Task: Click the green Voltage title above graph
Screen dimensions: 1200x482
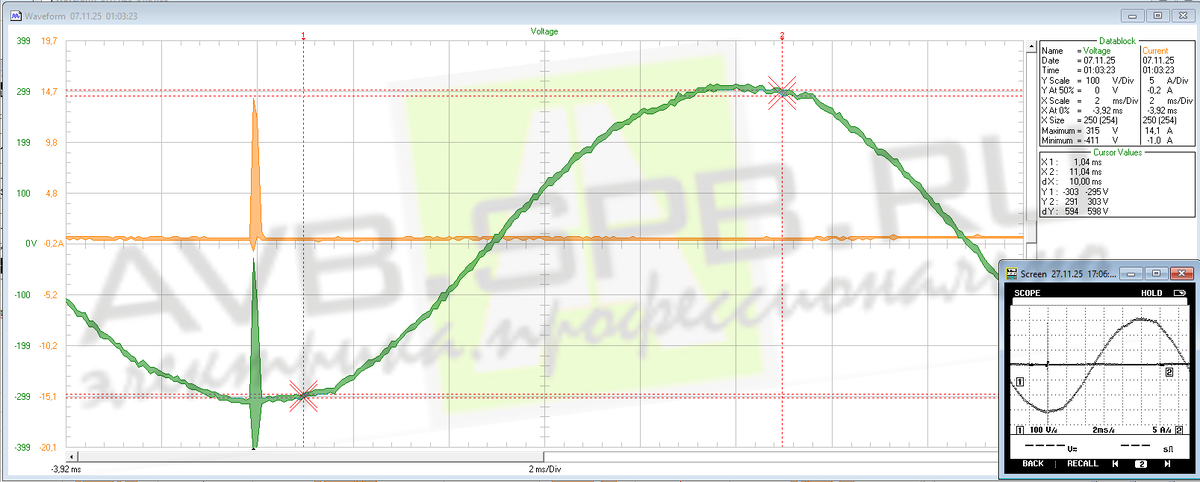Action: click(544, 31)
